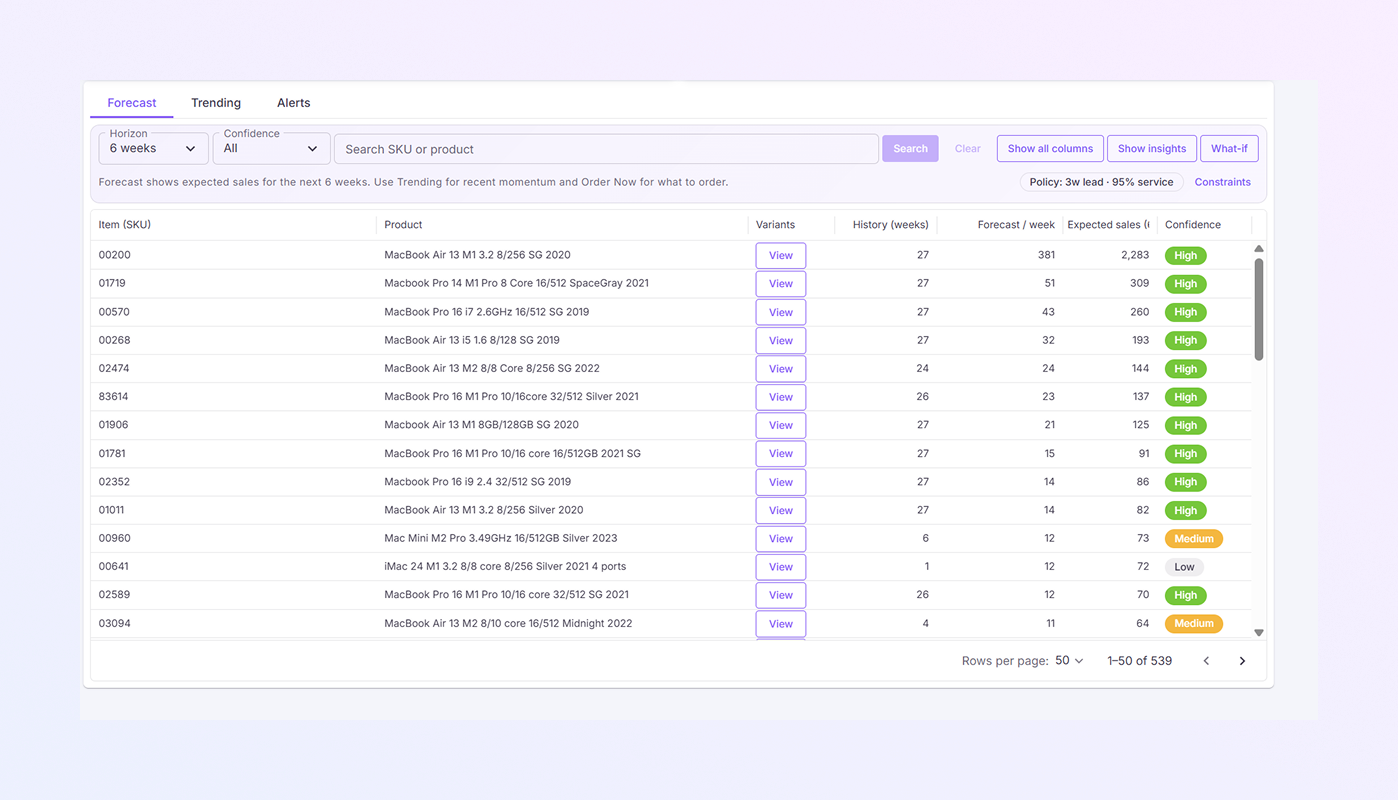This screenshot has width=1398, height=800.
Task: Click MacBook Air 13 M1 3.2 8/256 Silver 2020
Action: 483,510
